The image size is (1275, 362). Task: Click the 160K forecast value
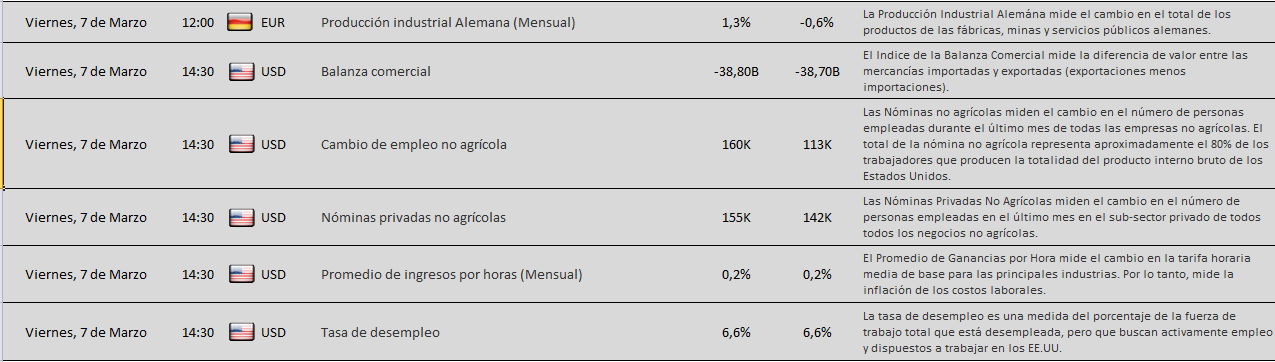[x=736, y=144]
